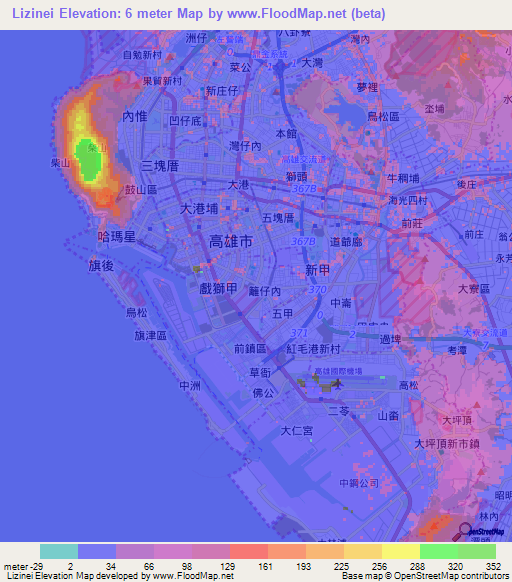
Task: Pick the yellow legend swatch at 256 meters
Action: [x=401, y=551]
